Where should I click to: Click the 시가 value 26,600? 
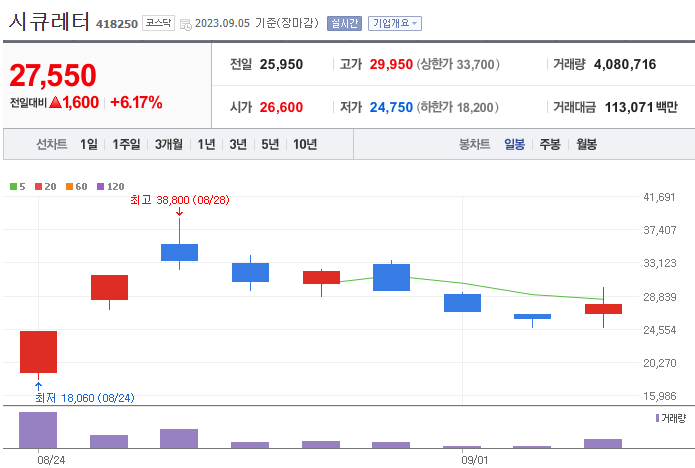pos(281,107)
